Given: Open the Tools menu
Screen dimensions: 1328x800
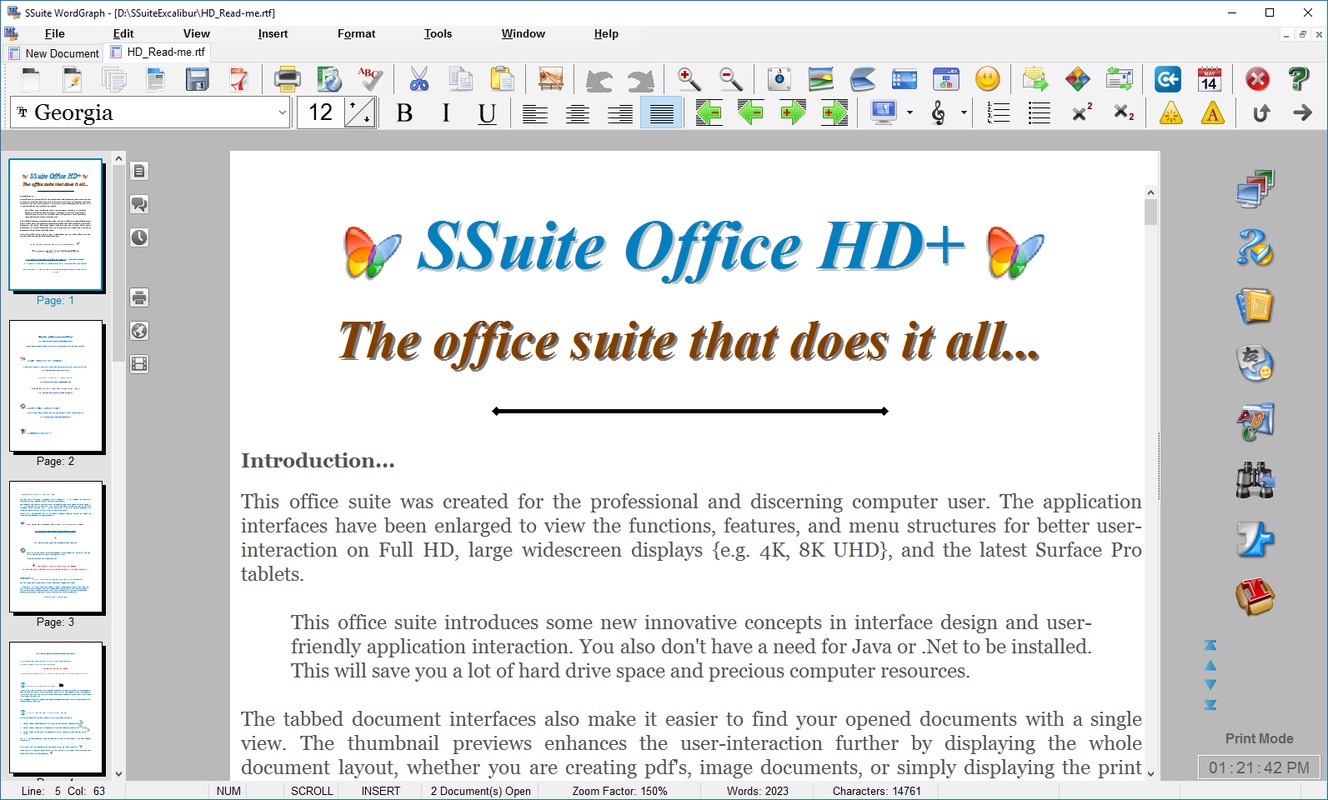Looking at the screenshot, I should click(438, 34).
